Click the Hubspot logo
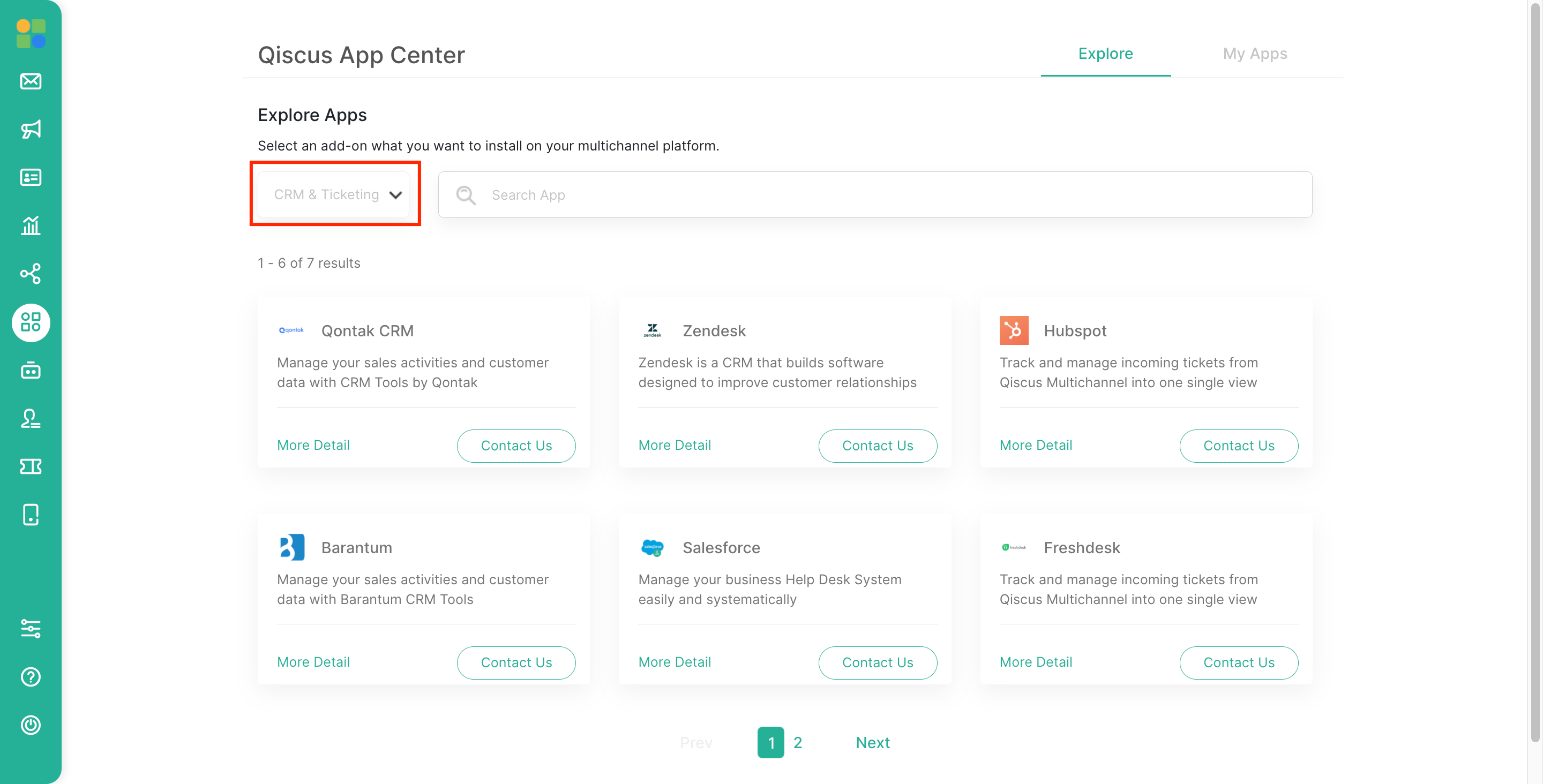The width and height of the screenshot is (1543, 784). click(x=1014, y=330)
